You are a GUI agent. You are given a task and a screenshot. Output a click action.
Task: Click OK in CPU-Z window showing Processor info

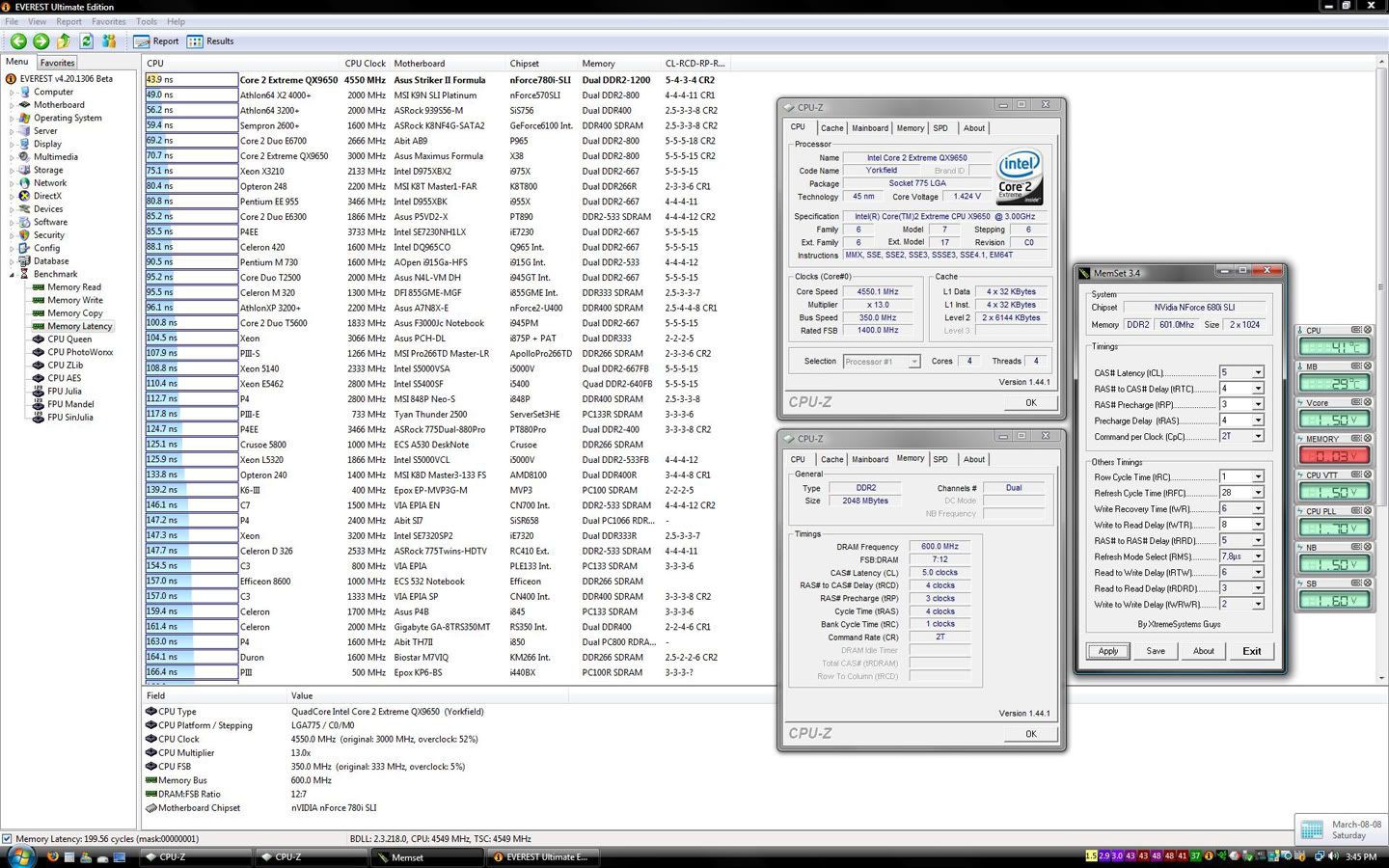tap(1031, 403)
